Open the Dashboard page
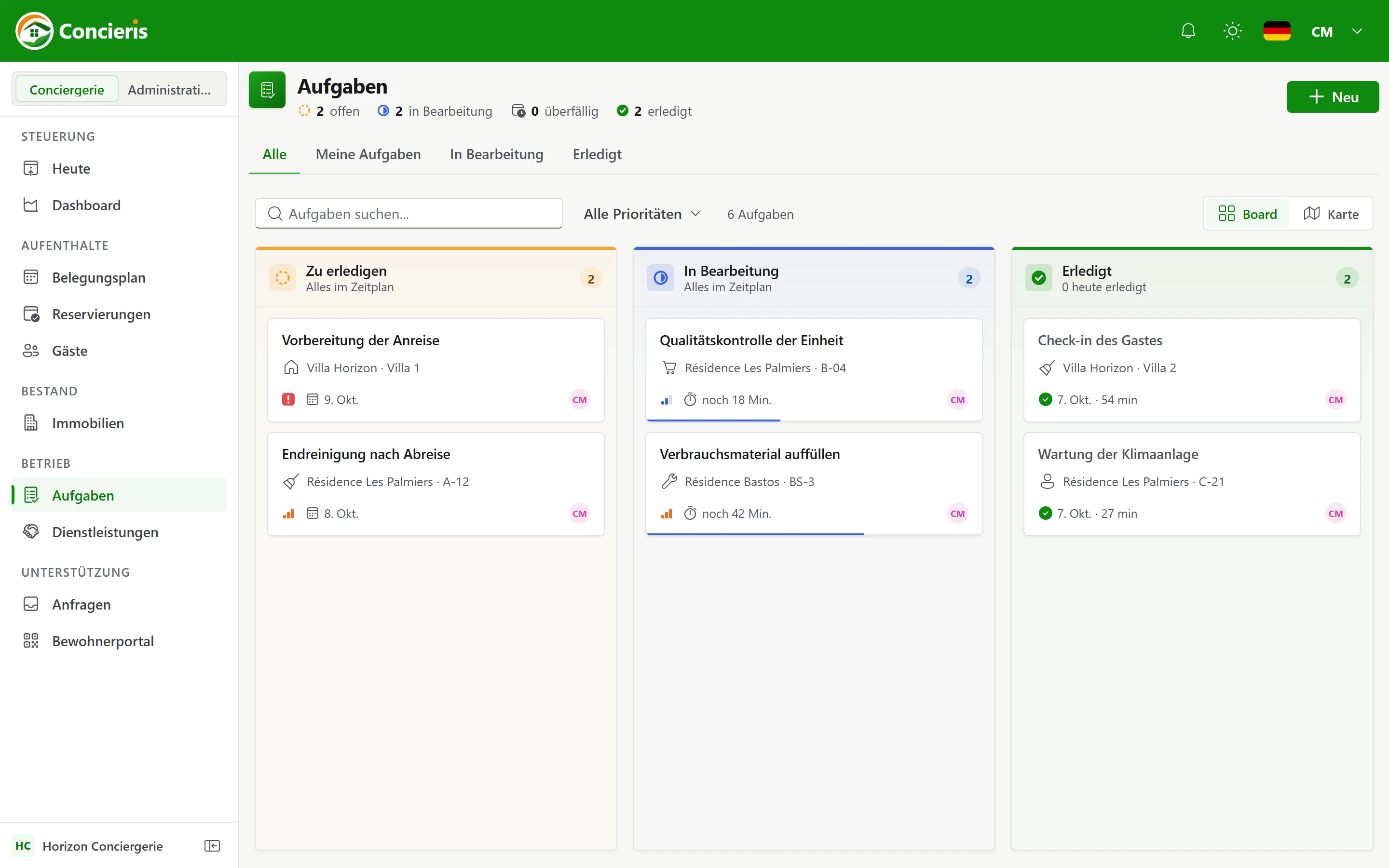1389x868 pixels. coord(119,205)
